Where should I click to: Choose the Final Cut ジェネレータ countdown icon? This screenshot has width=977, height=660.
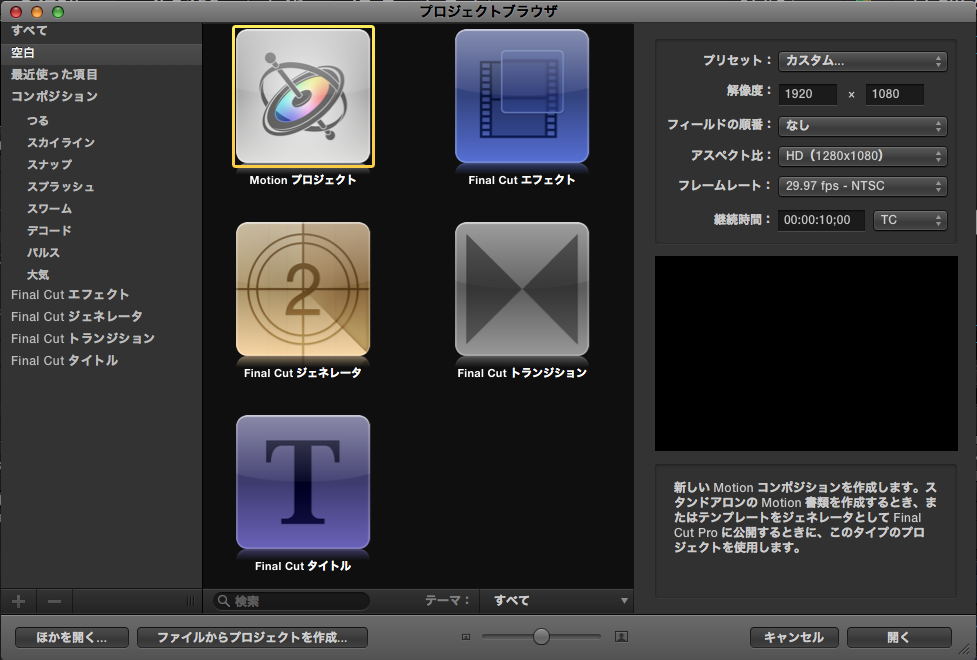click(x=303, y=289)
